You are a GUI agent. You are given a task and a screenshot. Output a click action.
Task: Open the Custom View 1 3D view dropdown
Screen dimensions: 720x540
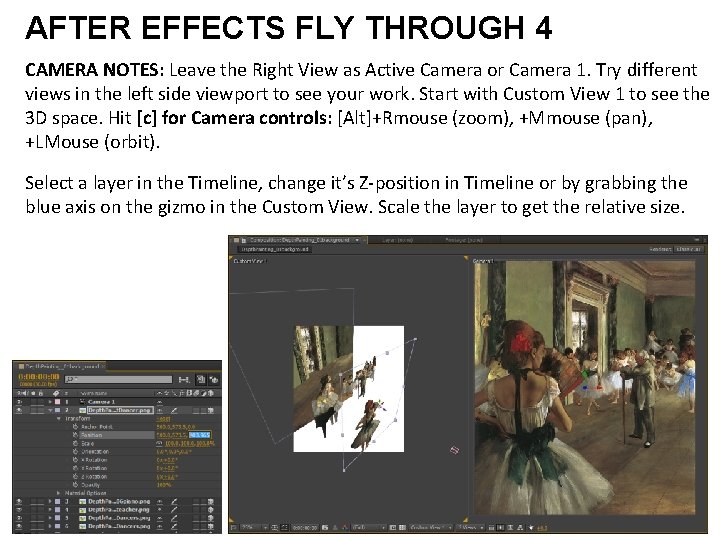click(431, 528)
